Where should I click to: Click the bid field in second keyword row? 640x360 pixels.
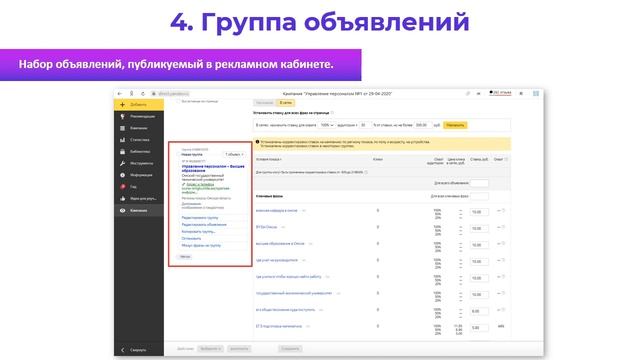coord(479,229)
